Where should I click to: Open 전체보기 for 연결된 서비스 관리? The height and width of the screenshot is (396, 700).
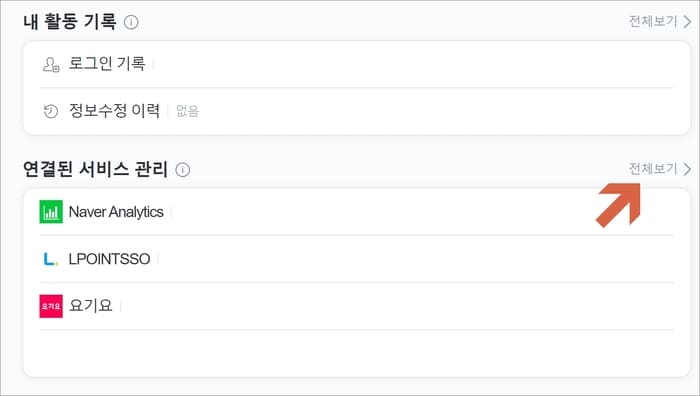[653, 169]
